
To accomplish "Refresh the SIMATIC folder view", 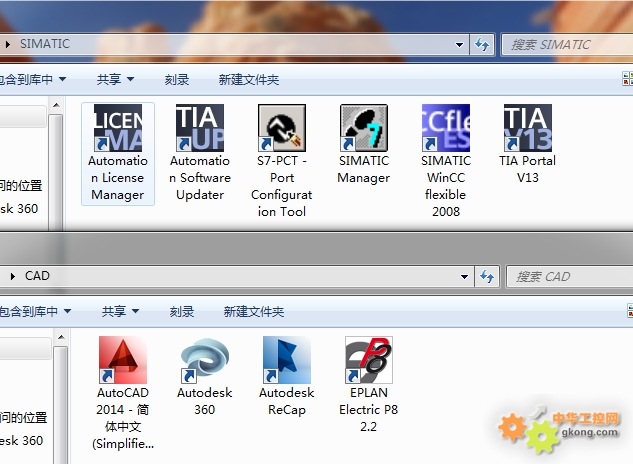I will (482, 44).
